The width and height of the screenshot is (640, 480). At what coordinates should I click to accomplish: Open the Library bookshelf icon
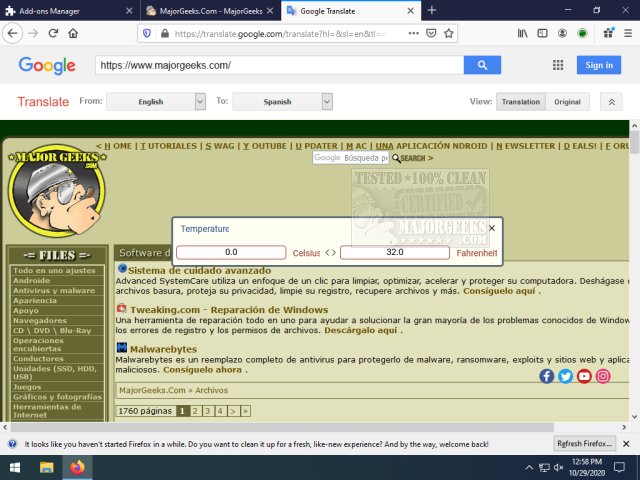coord(522,33)
